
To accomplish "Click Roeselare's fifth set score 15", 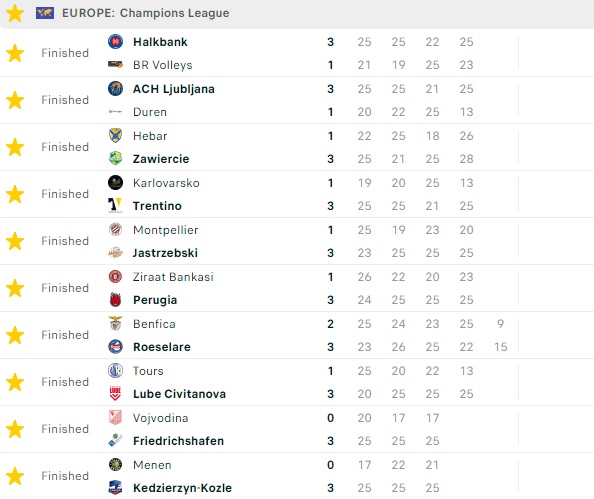I will tap(500, 347).
